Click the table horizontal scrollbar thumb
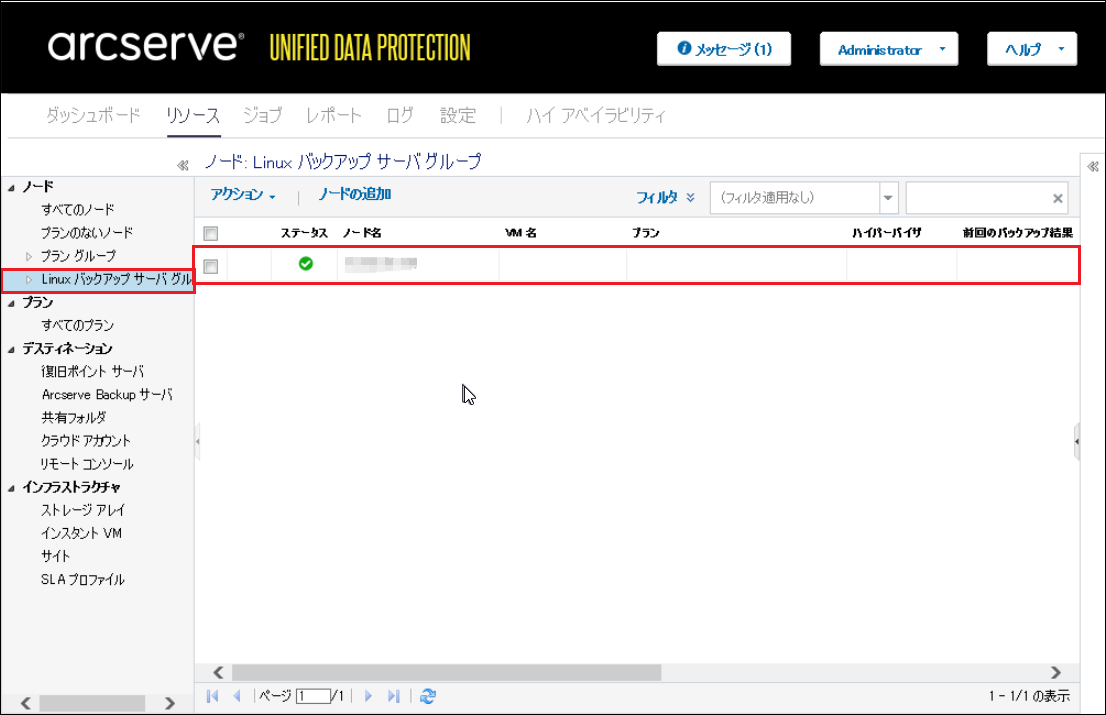The image size is (1106, 715). coord(446,673)
